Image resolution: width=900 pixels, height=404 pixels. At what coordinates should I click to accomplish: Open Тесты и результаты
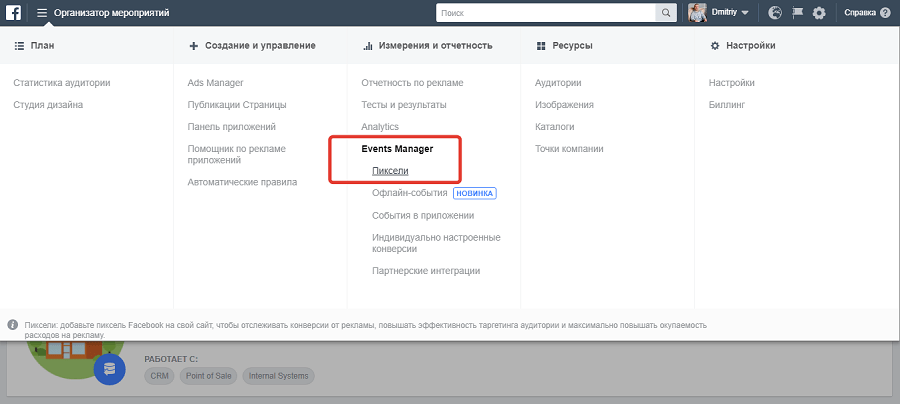(x=404, y=104)
